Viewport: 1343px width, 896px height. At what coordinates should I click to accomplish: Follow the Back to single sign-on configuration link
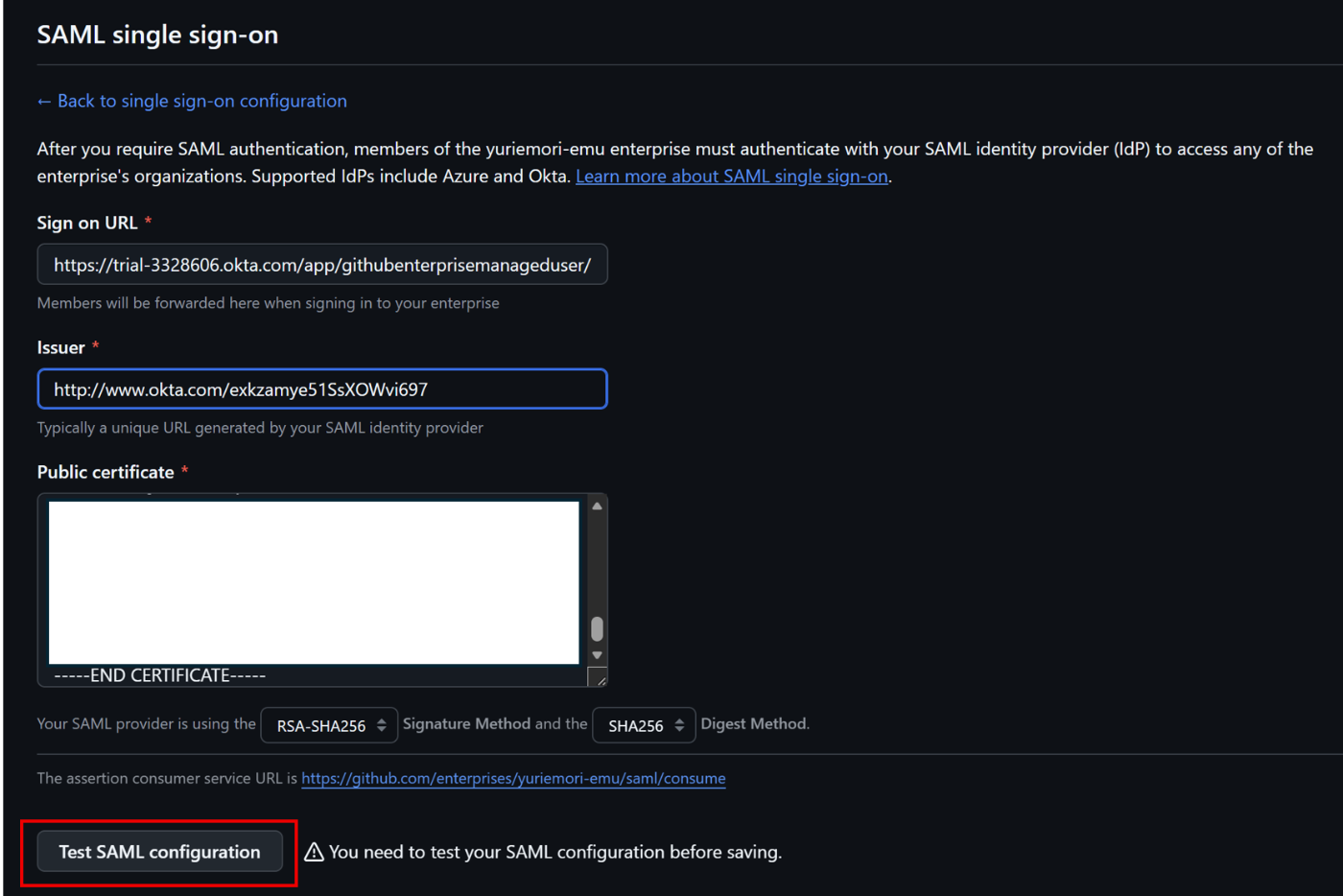(192, 101)
